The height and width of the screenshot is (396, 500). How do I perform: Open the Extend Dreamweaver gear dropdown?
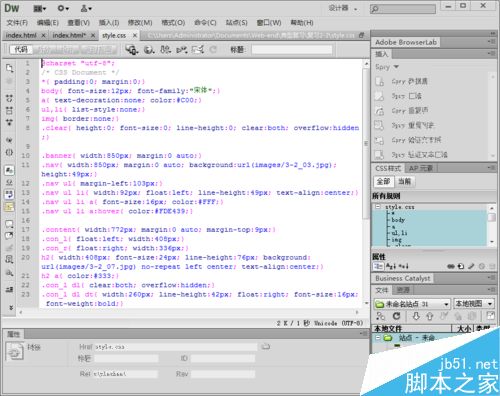[63, 8]
